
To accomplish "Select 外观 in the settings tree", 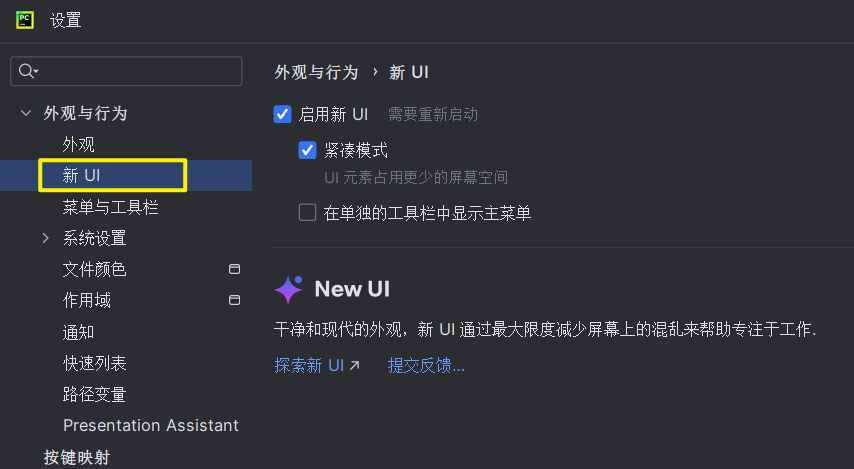I will pyautogui.click(x=78, y=144).
